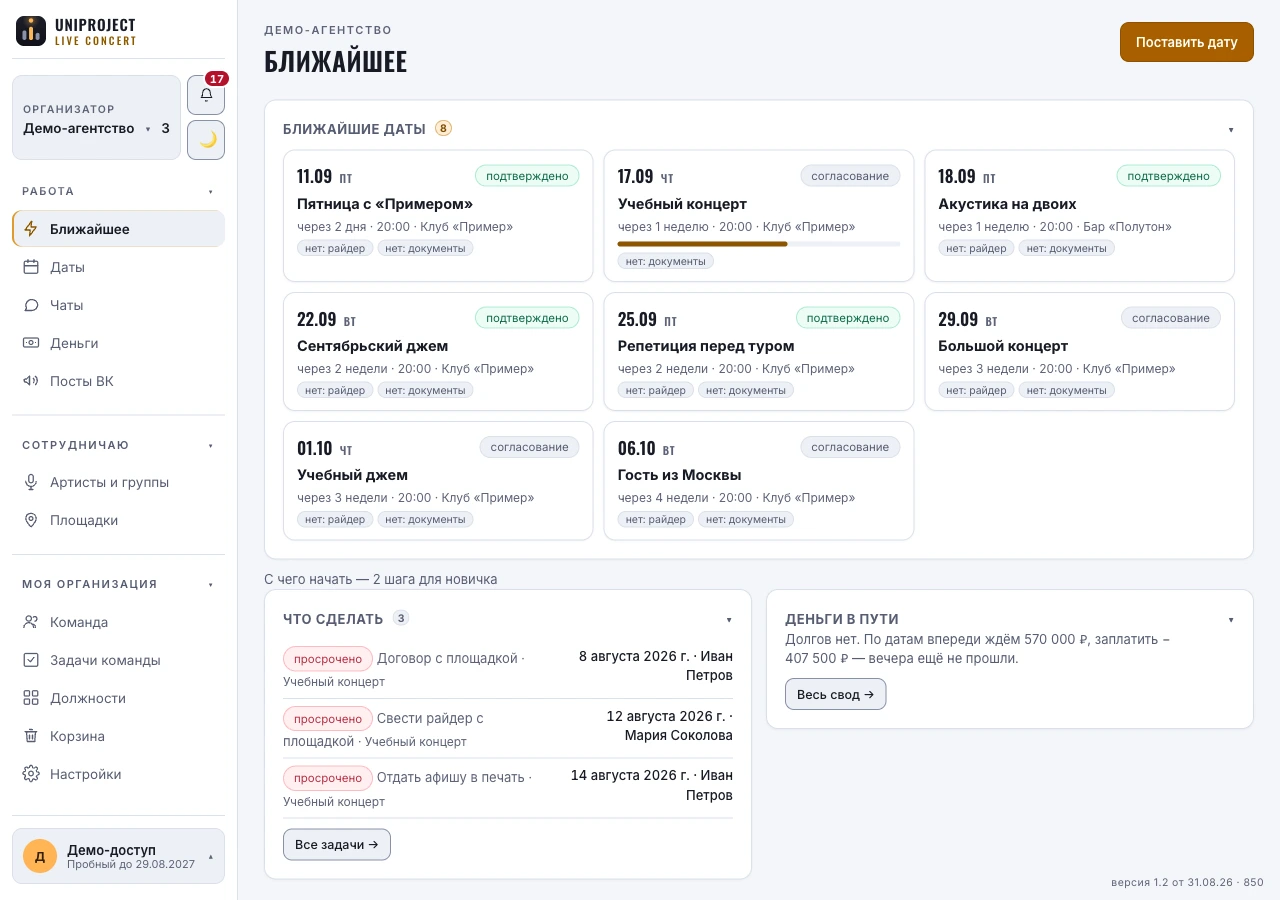Viewport: 1280px width, 900px height.
Task: Click the gear icon beside Настройки
Action: (x=31, y=774)
